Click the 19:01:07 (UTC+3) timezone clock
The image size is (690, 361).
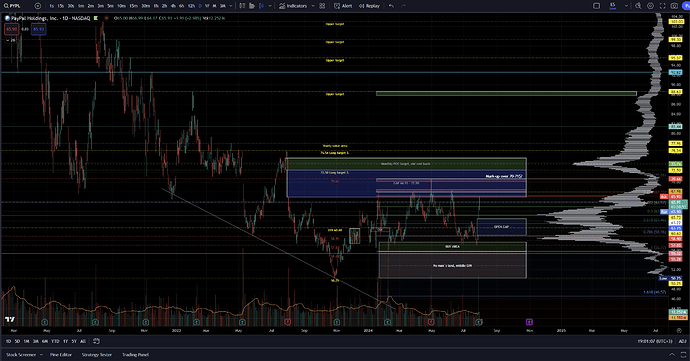655,341
